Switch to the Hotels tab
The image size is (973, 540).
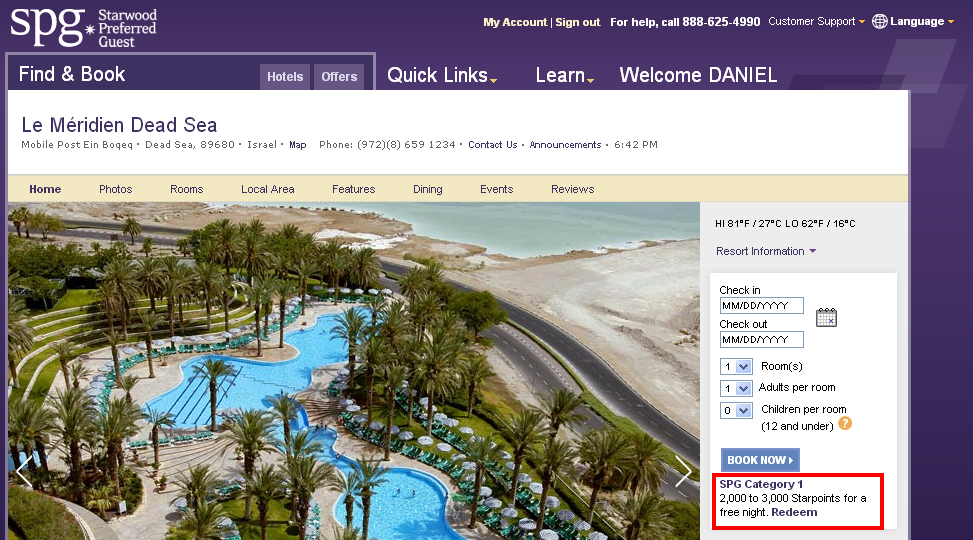(x=285, y=77)
